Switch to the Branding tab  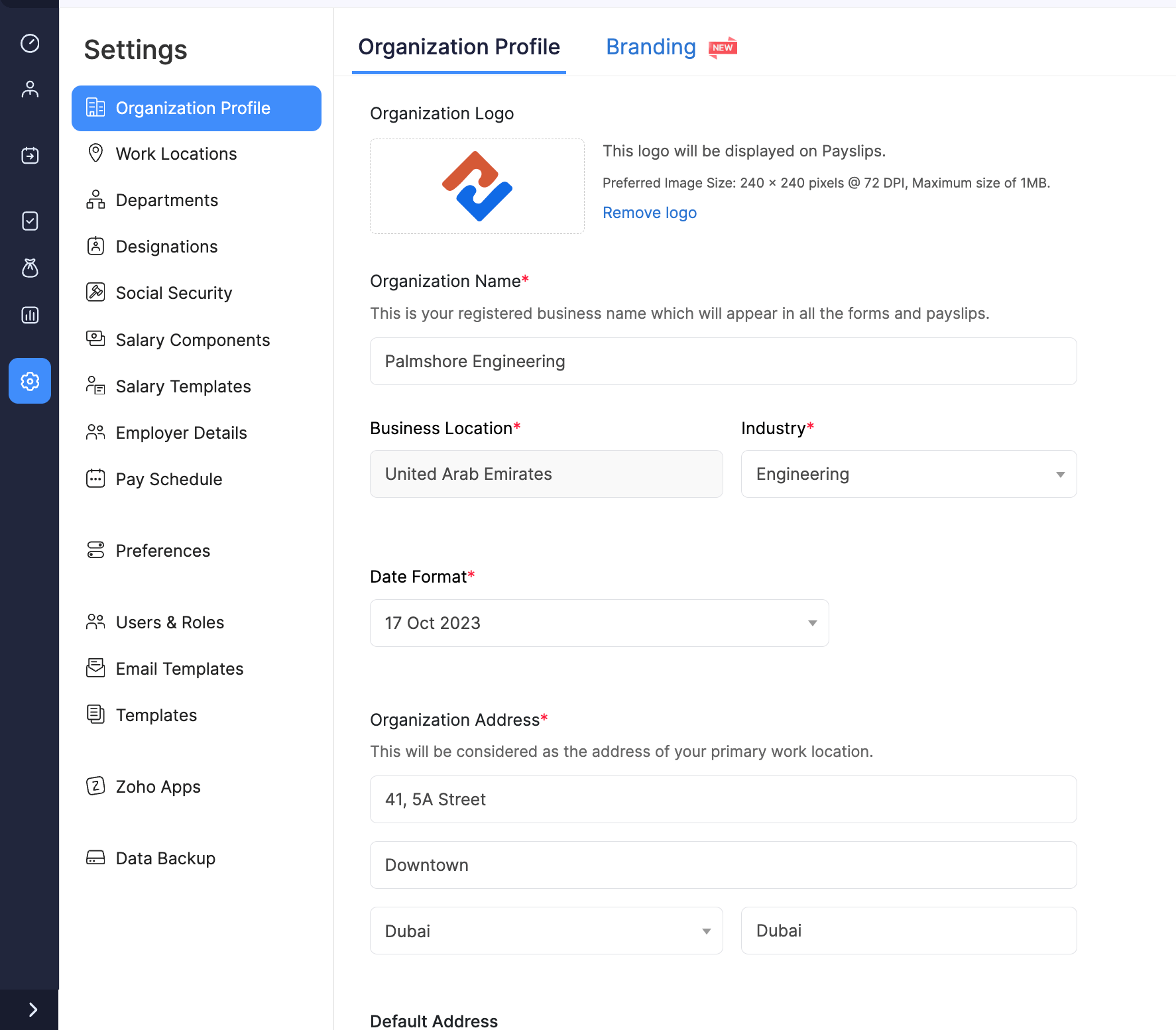point(650,47)
